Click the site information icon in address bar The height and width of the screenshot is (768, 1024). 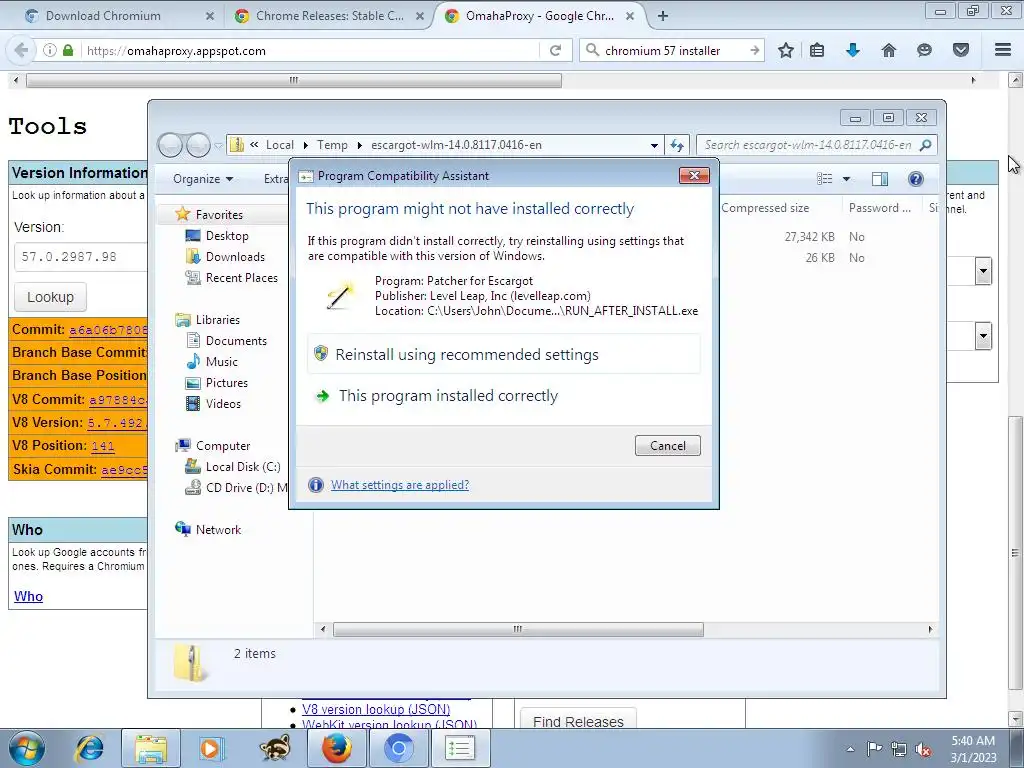click(50, 50)
